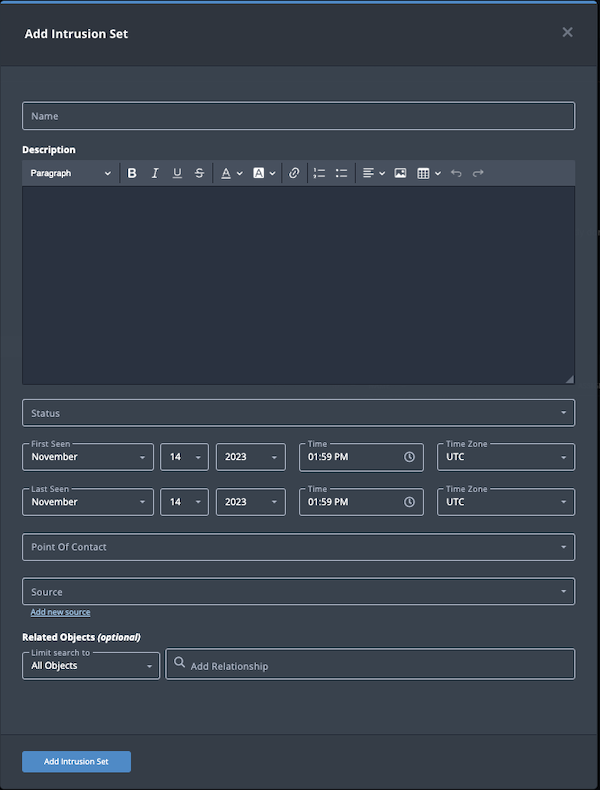Change First Seen month dropdown
This screenshot has width=600, height=790.
(88, 457)
